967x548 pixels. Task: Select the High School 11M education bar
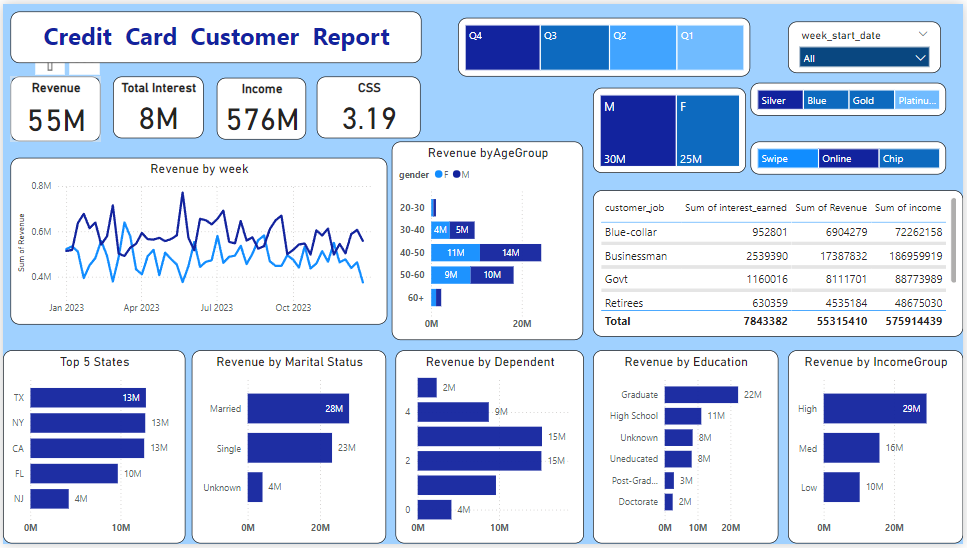[x=683, y=416]
